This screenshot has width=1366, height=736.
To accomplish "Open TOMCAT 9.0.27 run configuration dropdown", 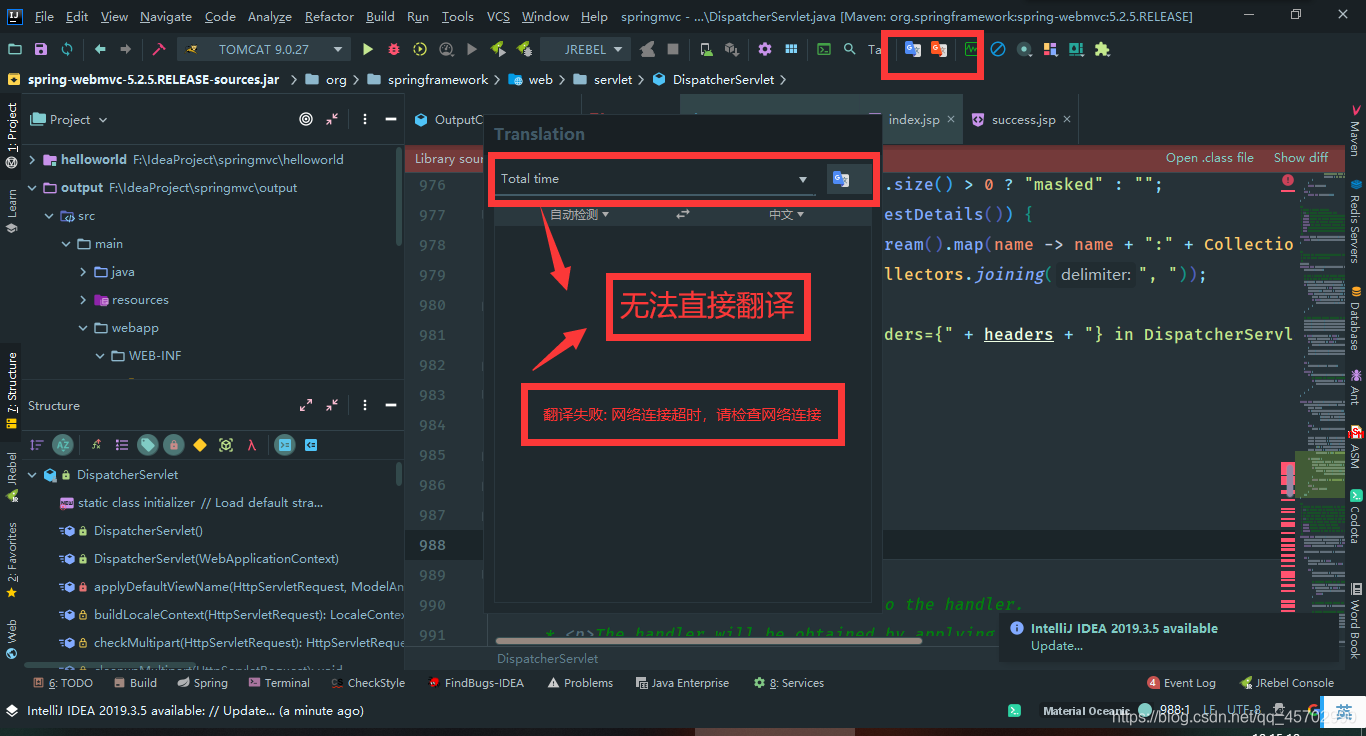I will pos(264,49).
